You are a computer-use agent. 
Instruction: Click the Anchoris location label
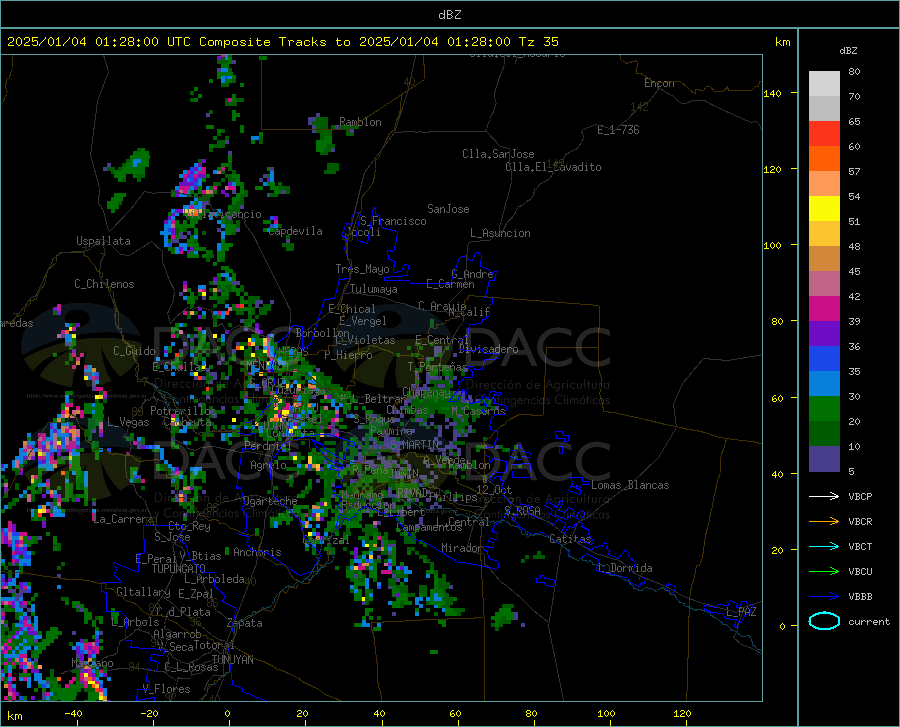tap(257, 552)
